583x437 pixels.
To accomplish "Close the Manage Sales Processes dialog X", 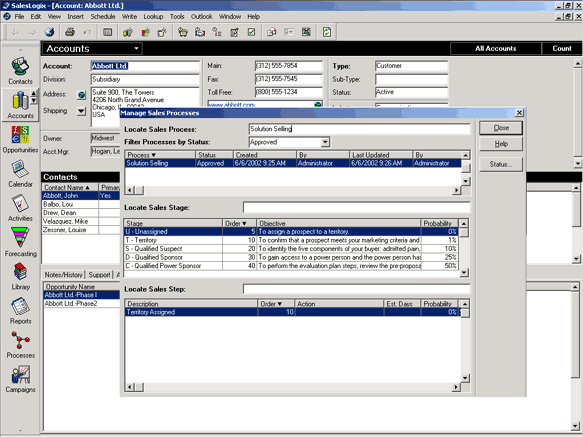I will tap(519, 113).
